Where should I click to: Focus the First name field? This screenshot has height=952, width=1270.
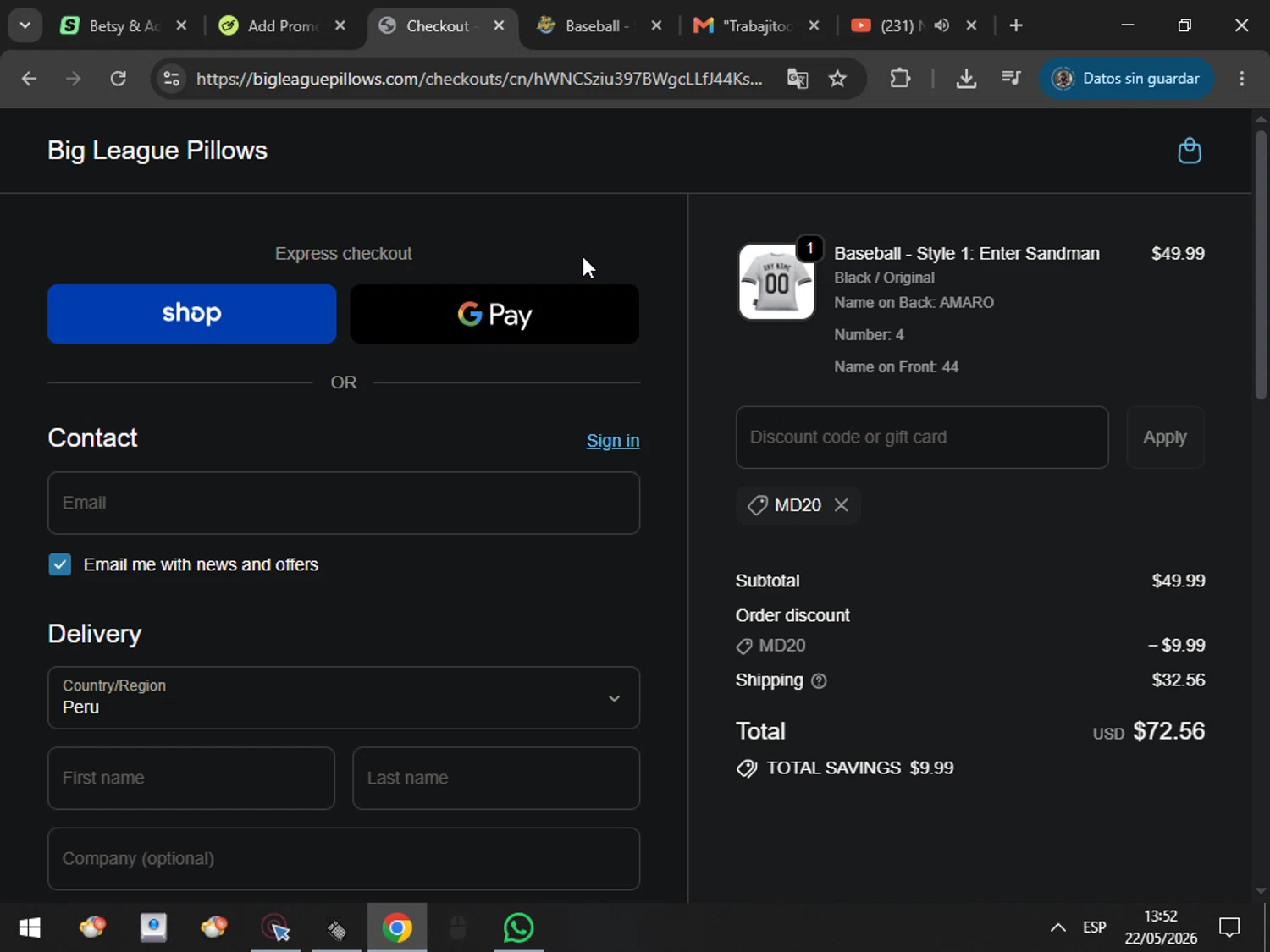click(x=191, y=779)
